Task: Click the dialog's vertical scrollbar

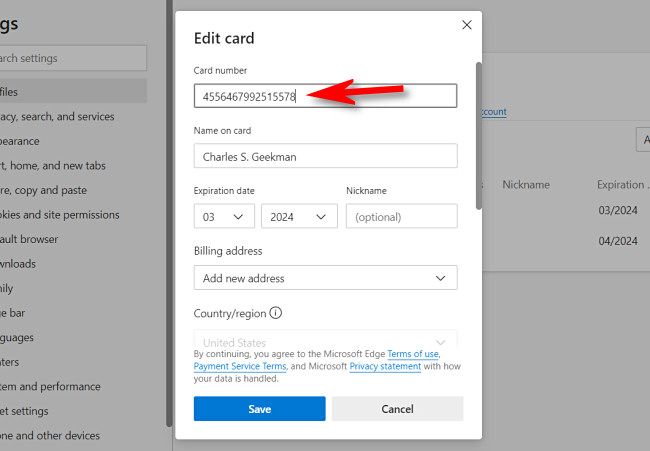Action: pos(479,136)
